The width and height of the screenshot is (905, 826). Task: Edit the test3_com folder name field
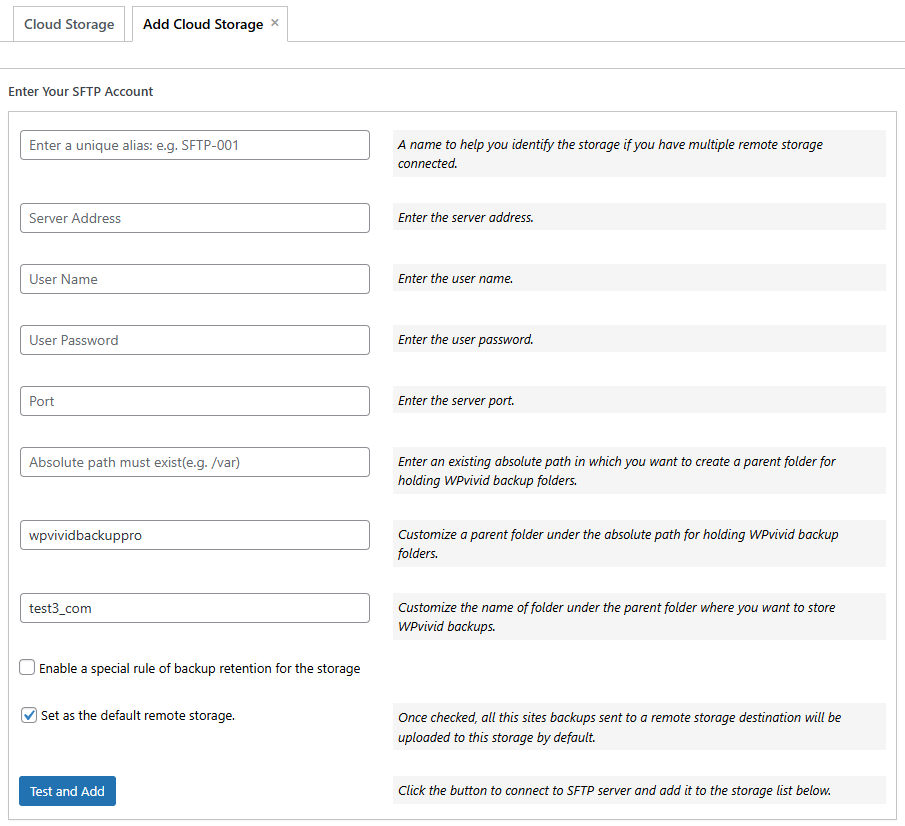point(194,608)
